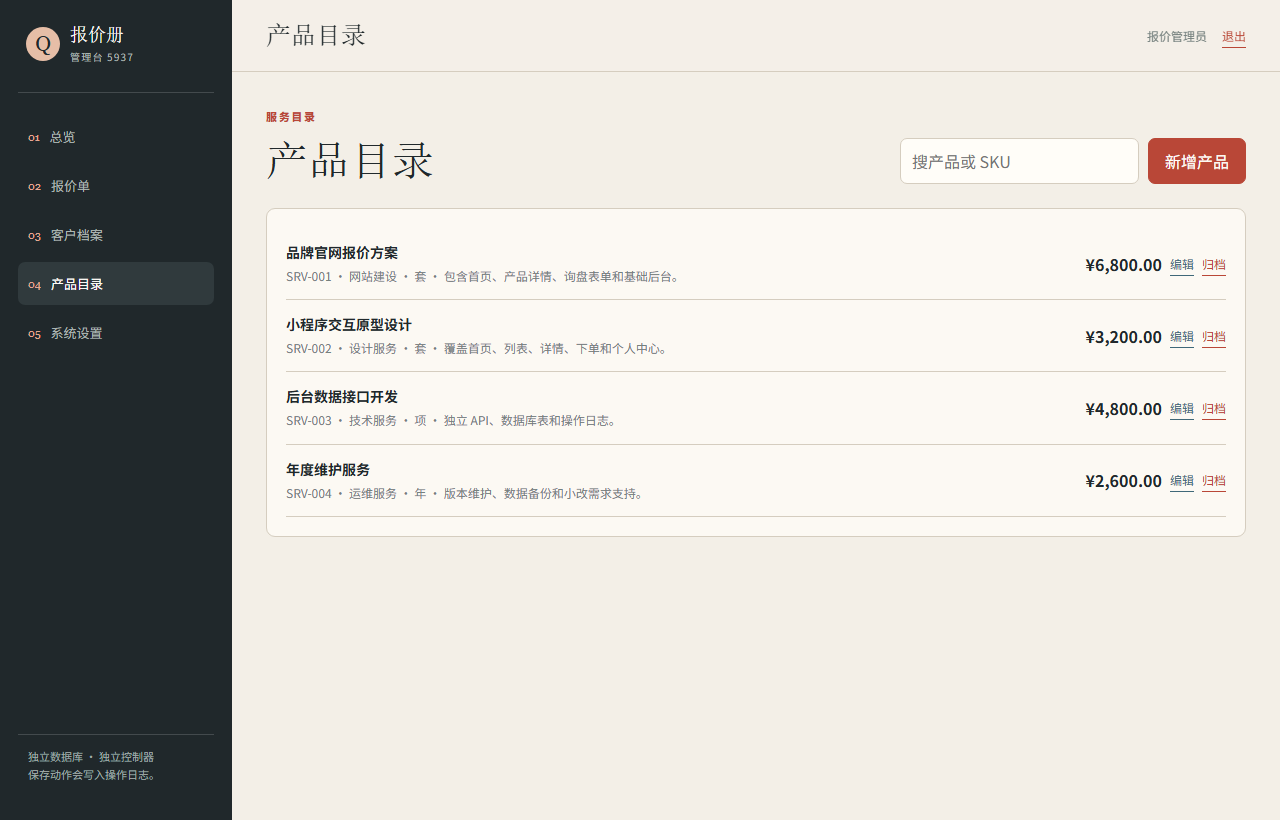Click the small red 服务目录 label

(x=291, y=117)
